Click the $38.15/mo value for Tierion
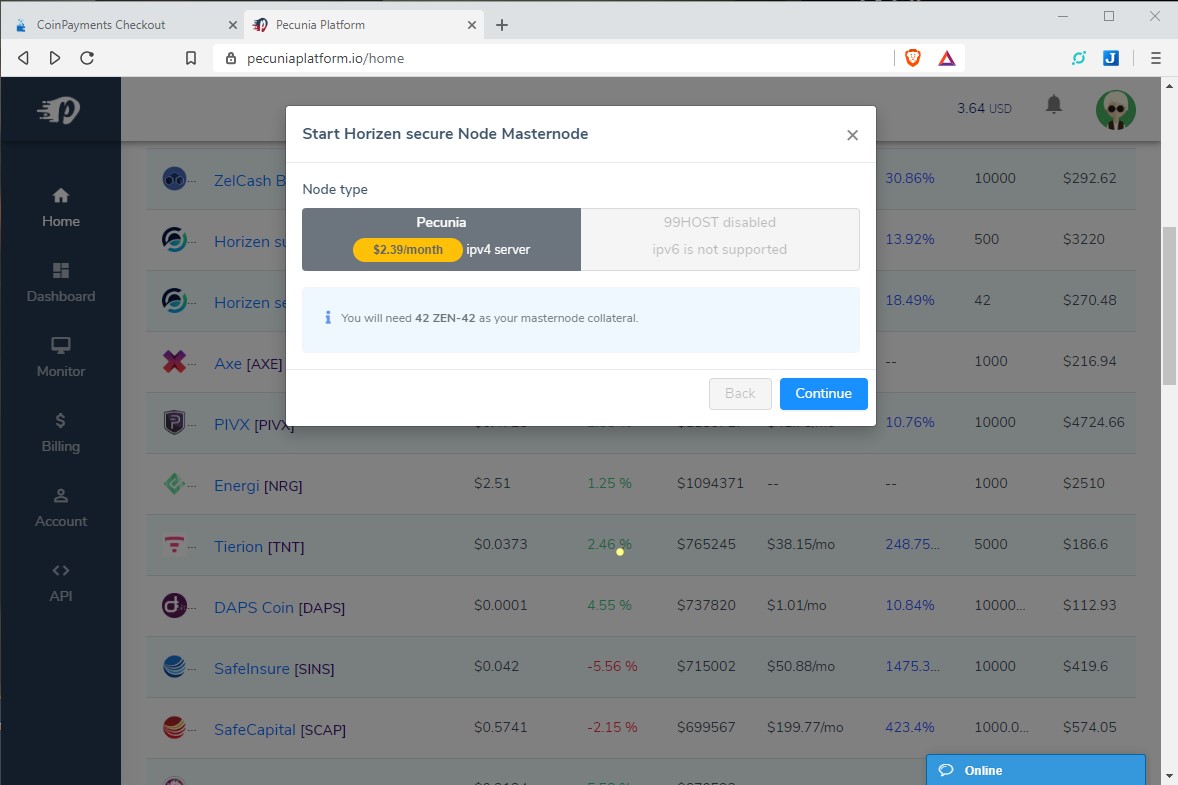Screen dimensions: 1178x785 click(x=801, y=544)
